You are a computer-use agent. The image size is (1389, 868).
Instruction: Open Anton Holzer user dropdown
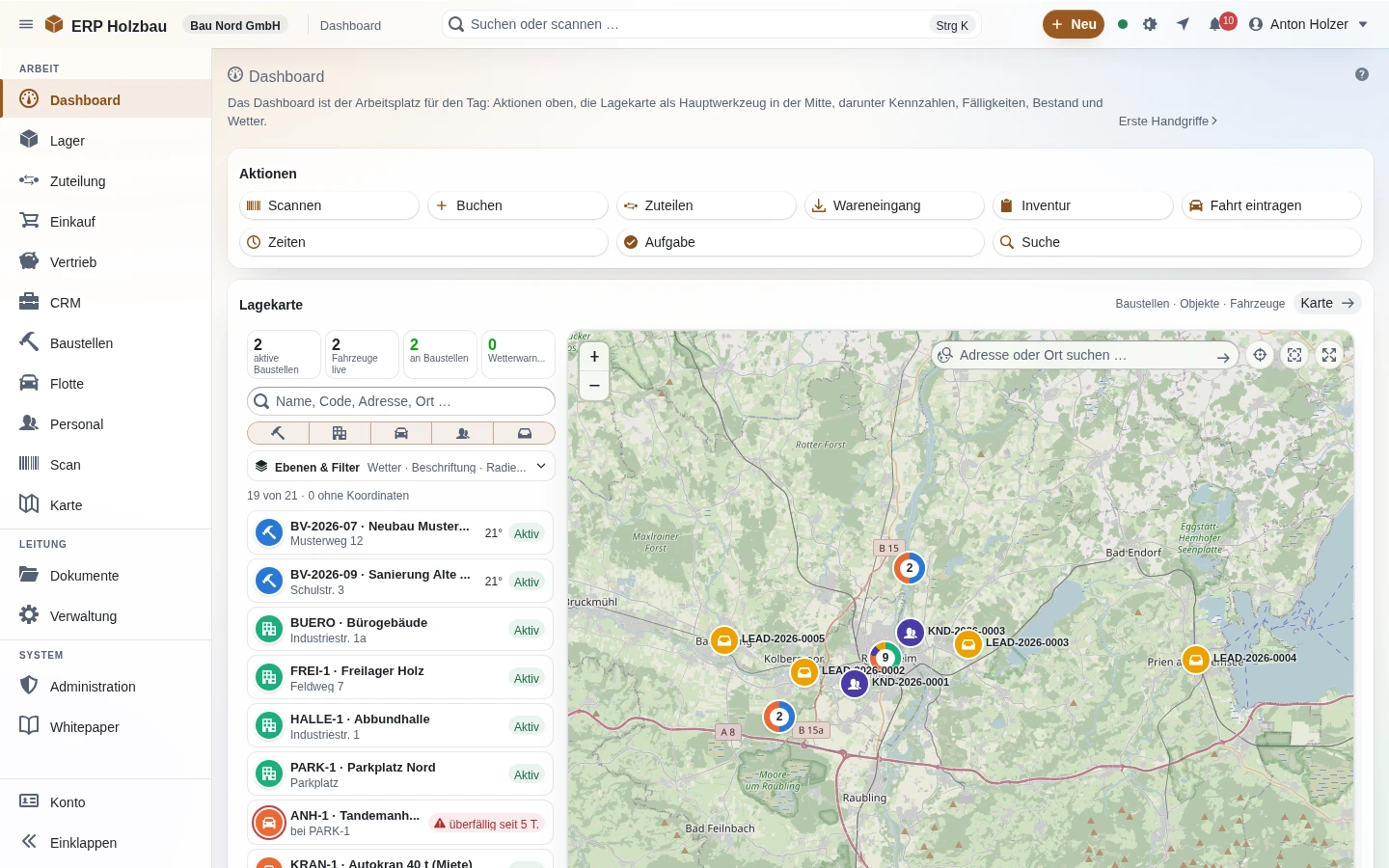point(1309,24)
